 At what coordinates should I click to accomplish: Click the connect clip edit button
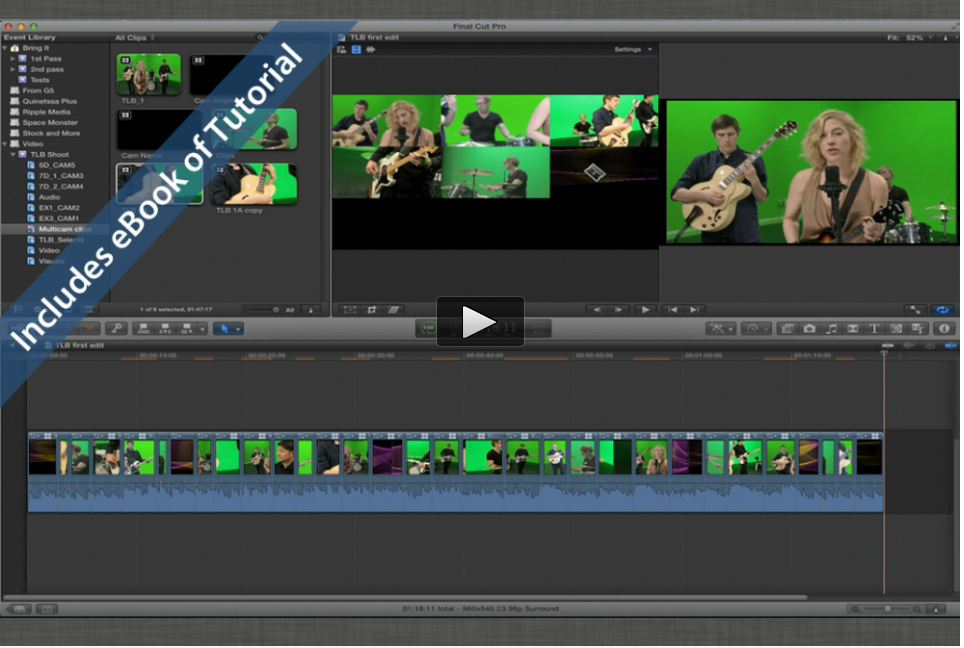pyautogui.click(x=144, y=329)
